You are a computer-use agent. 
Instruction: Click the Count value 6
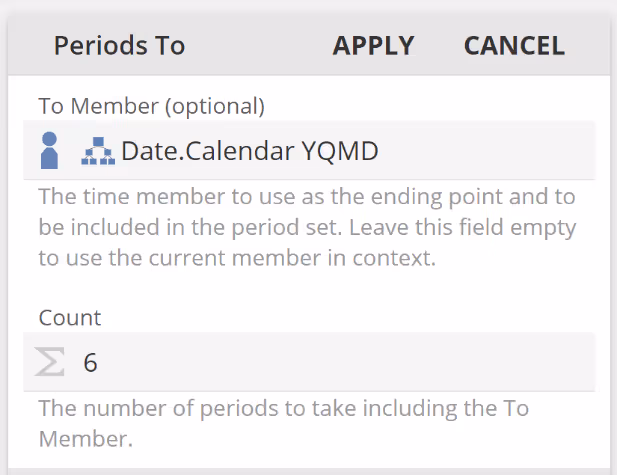[90, 362]
